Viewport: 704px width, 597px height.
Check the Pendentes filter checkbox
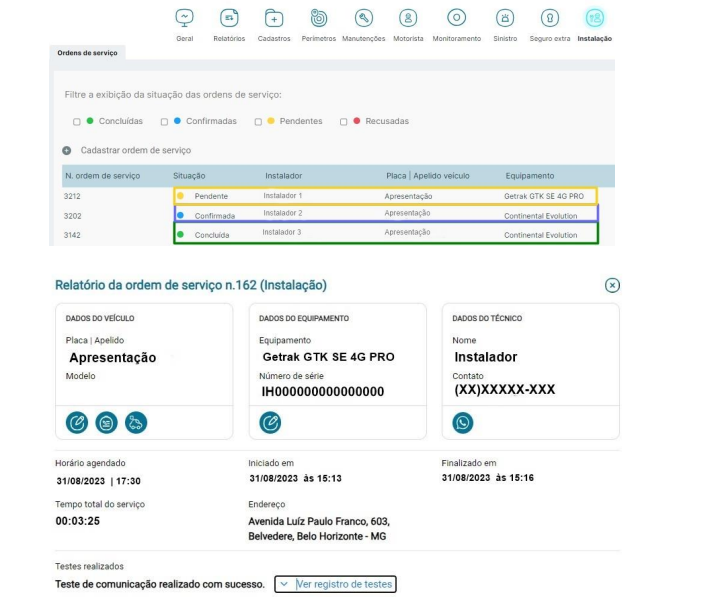258,122
